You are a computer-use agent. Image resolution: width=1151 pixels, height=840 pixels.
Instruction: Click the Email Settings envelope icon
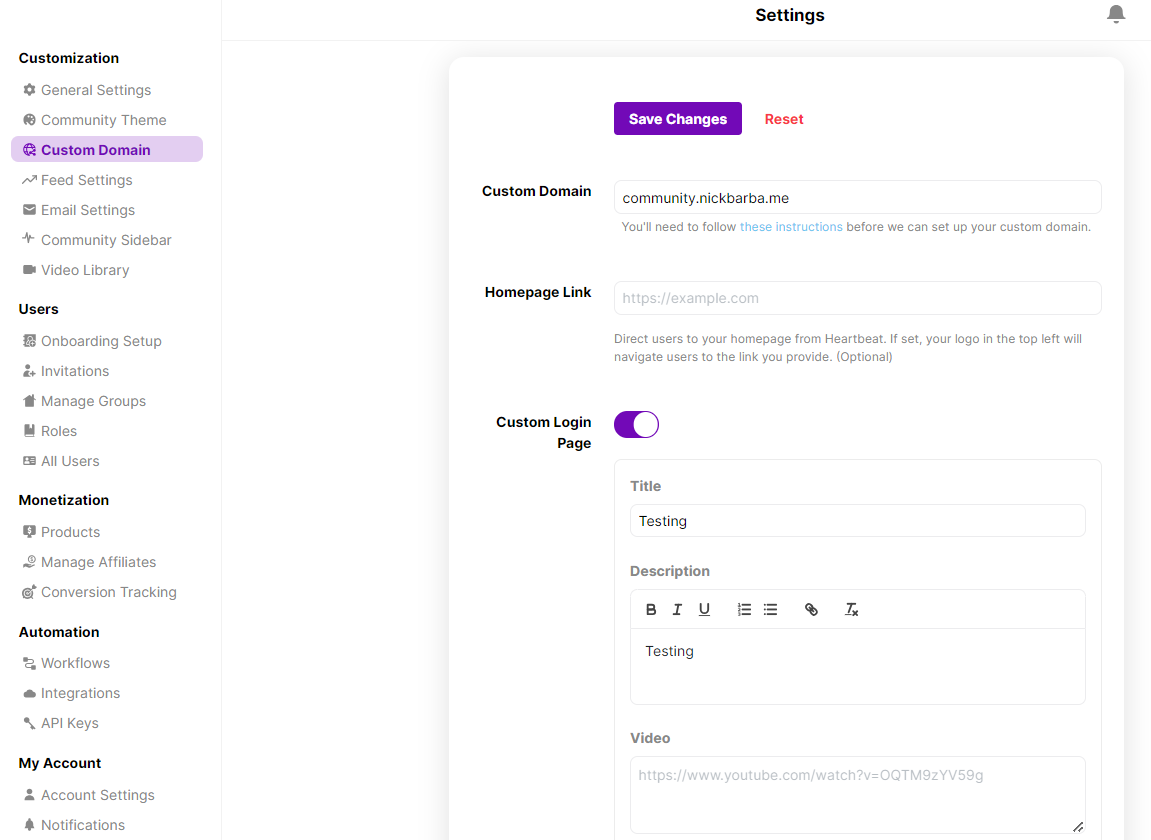click(x=29, y=210)
